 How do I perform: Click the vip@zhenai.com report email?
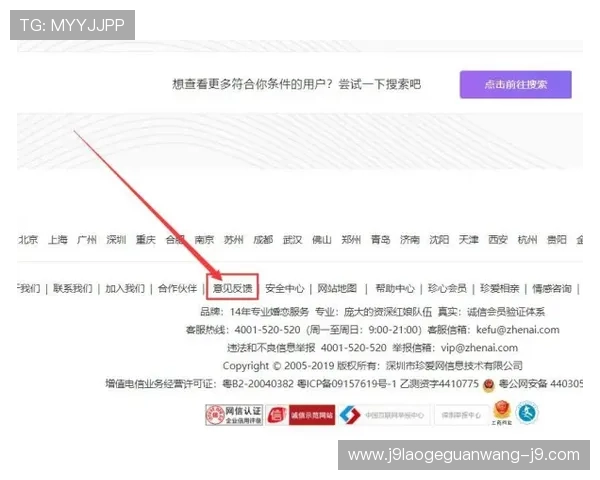click(x=479, y=348)
